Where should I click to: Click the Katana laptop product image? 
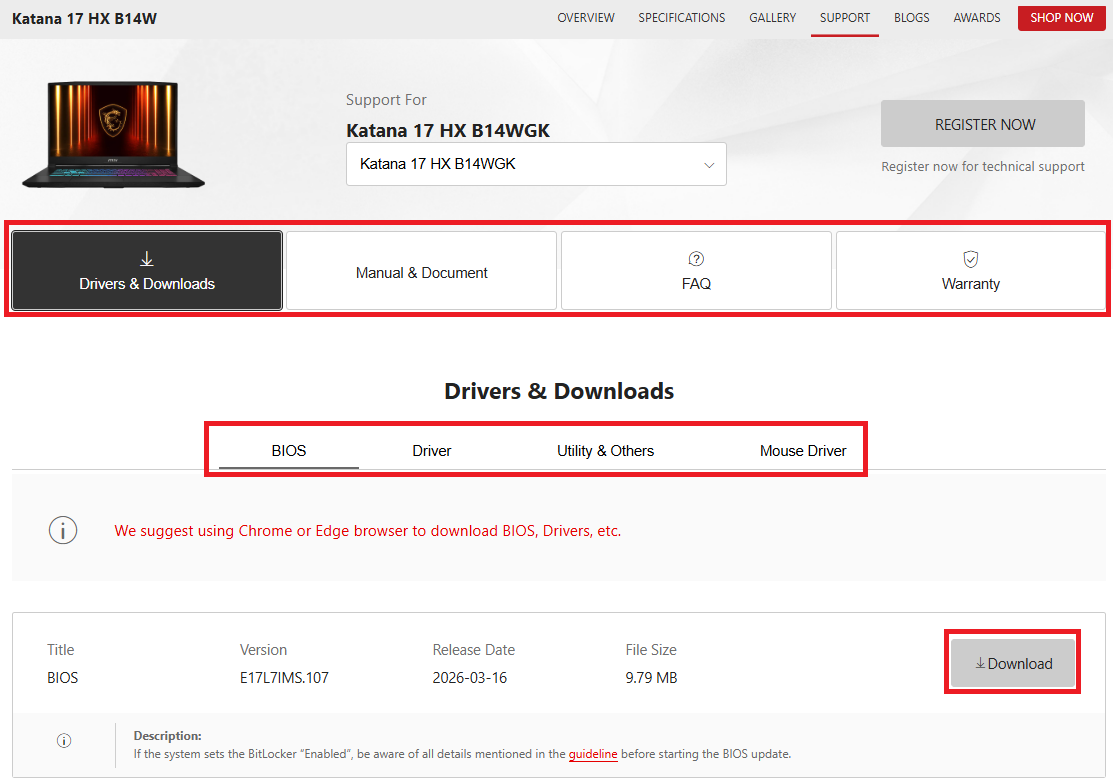(114, 134)
